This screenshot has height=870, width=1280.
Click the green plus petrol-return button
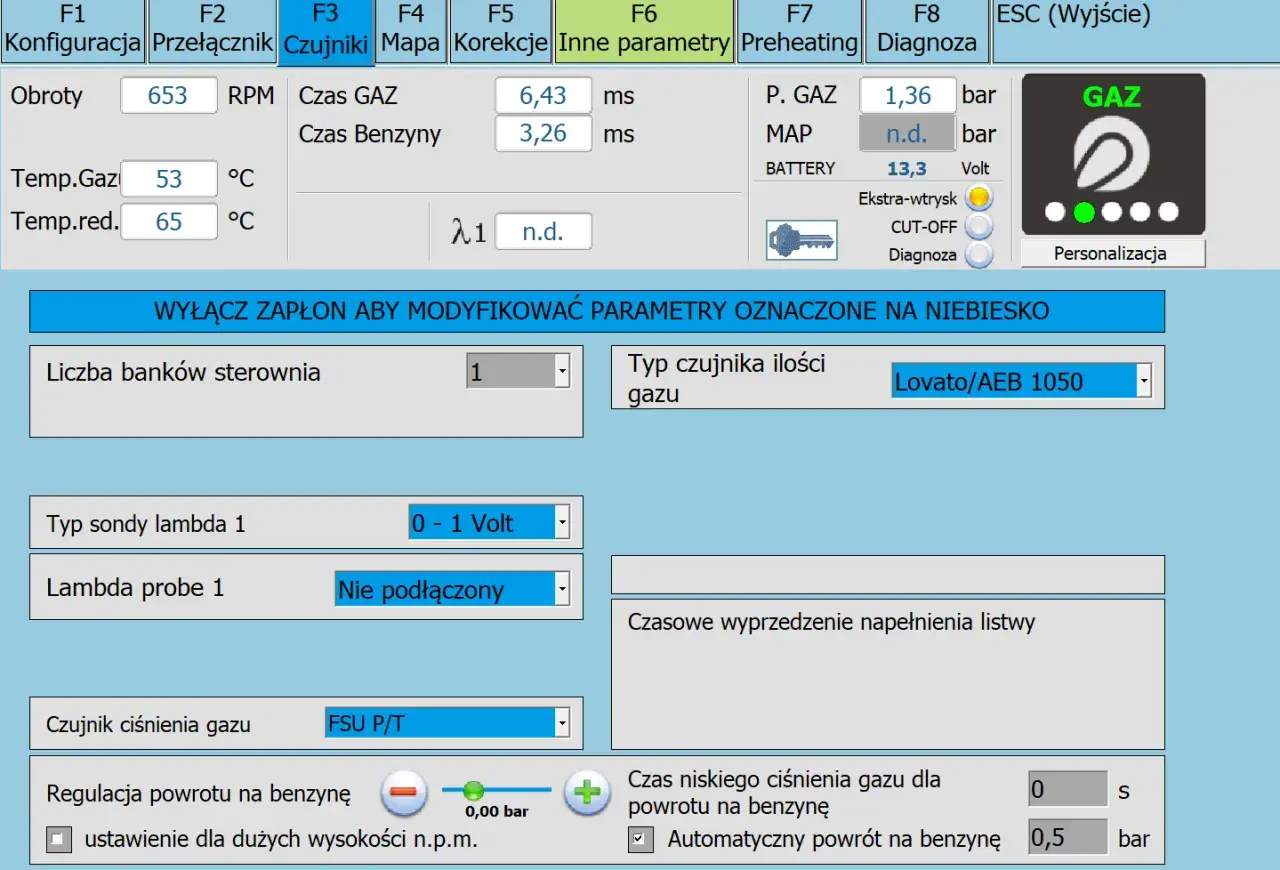(587, 794)
